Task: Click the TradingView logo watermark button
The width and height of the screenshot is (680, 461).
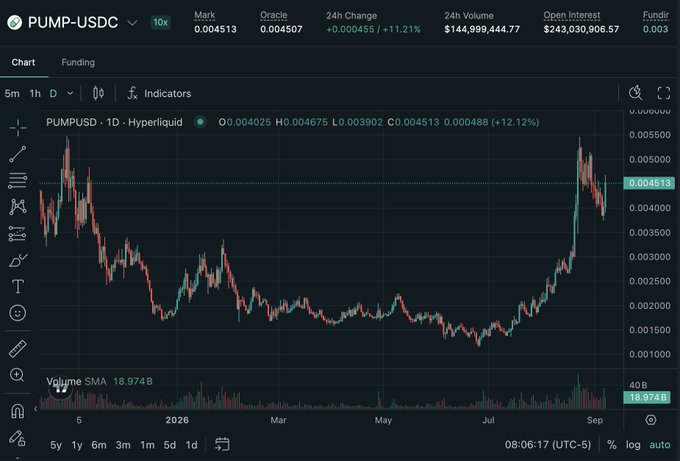Action: point(61,388)
